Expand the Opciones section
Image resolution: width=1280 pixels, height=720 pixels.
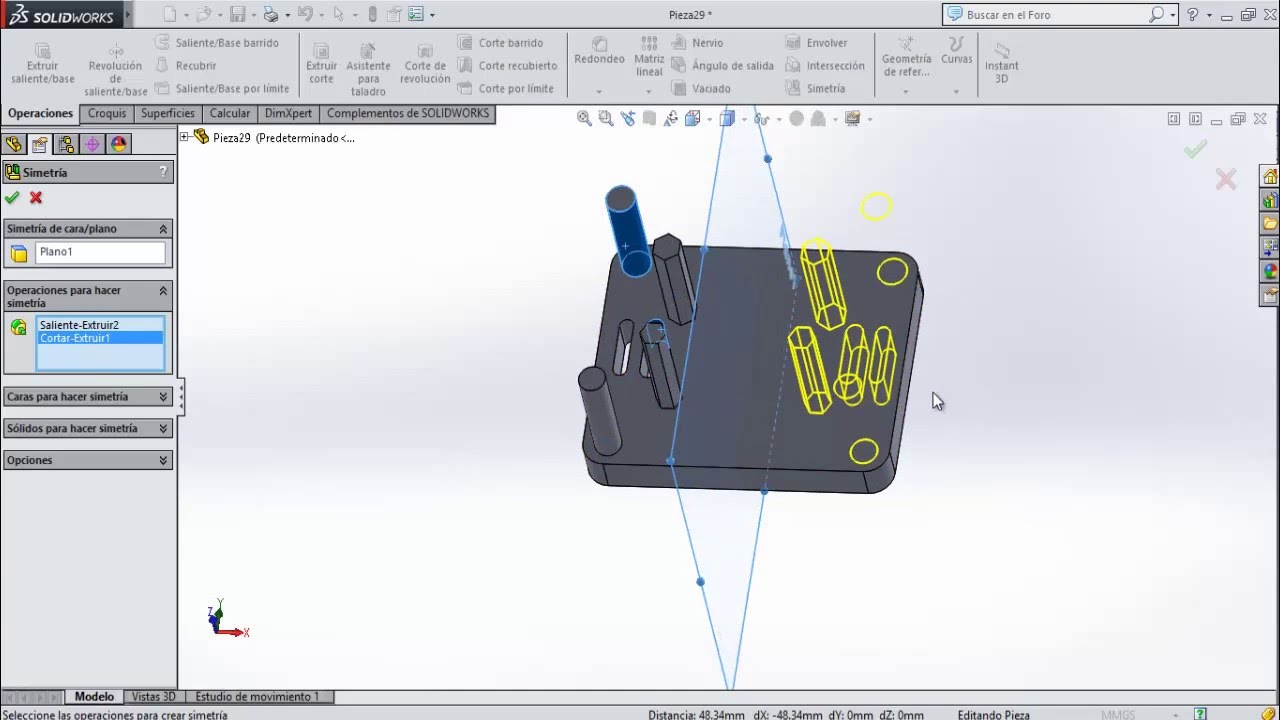(163, 460)
